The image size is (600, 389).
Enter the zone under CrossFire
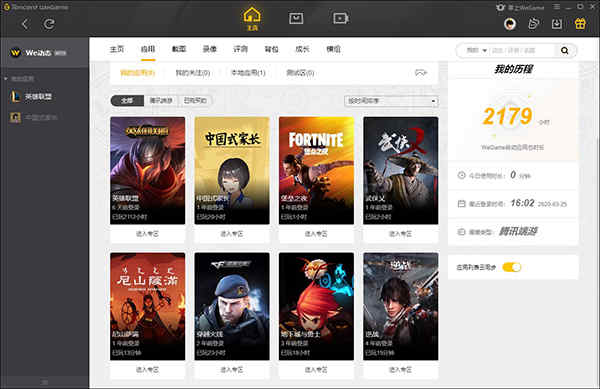(232, 369)
